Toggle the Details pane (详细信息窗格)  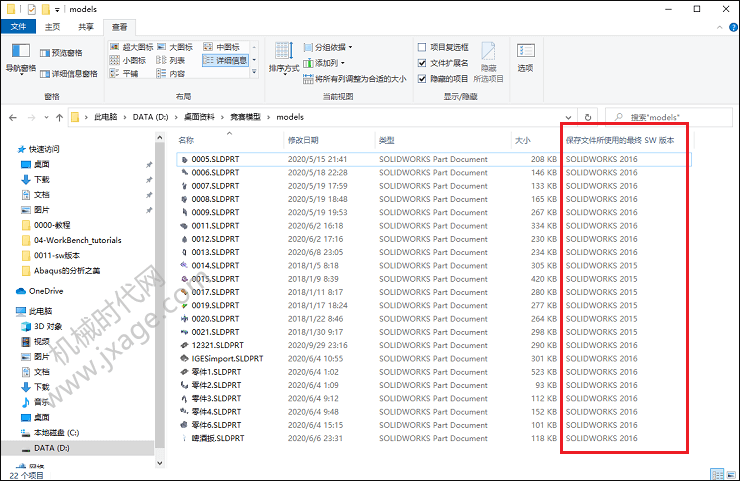(x=69, y=74)
